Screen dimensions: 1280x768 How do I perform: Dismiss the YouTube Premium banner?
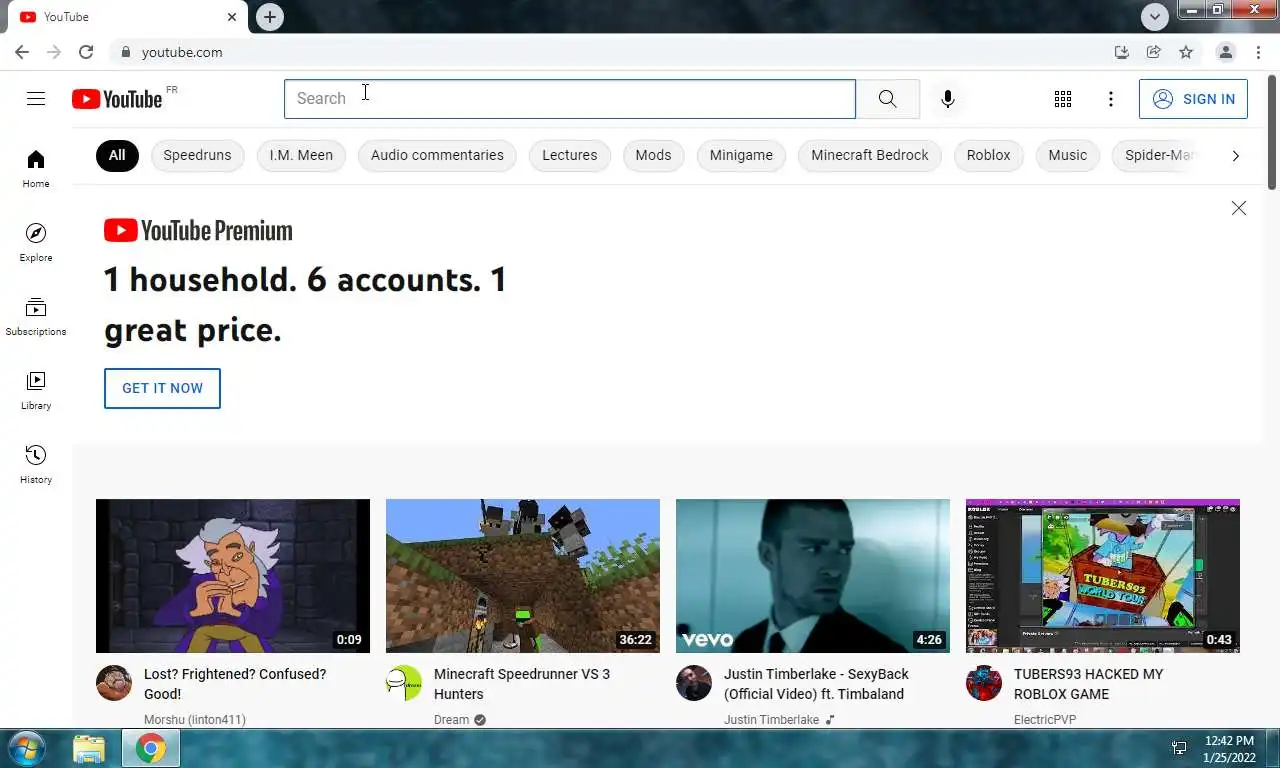1238,208
